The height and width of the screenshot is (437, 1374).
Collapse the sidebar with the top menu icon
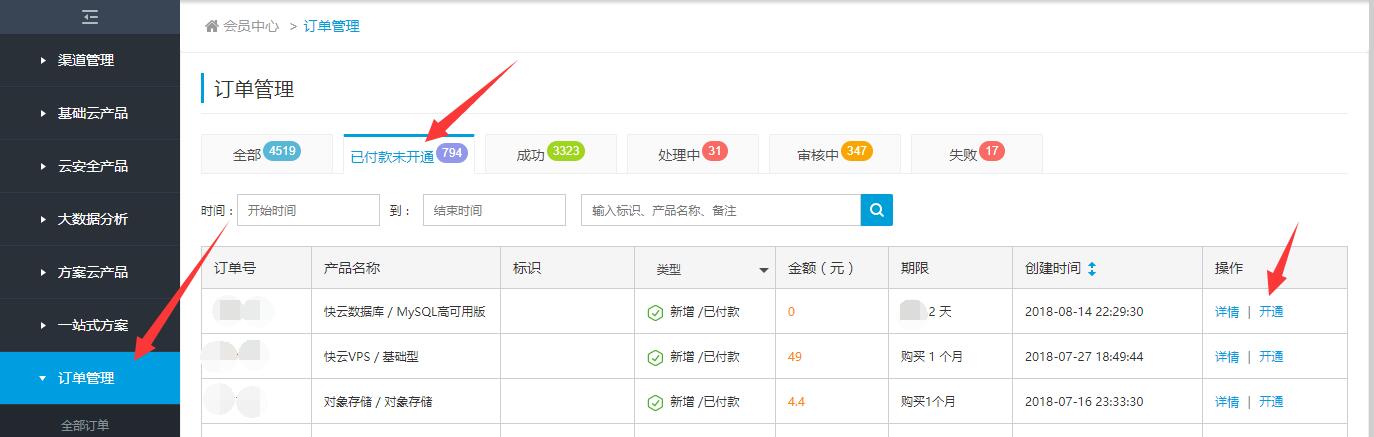[90, 17]
